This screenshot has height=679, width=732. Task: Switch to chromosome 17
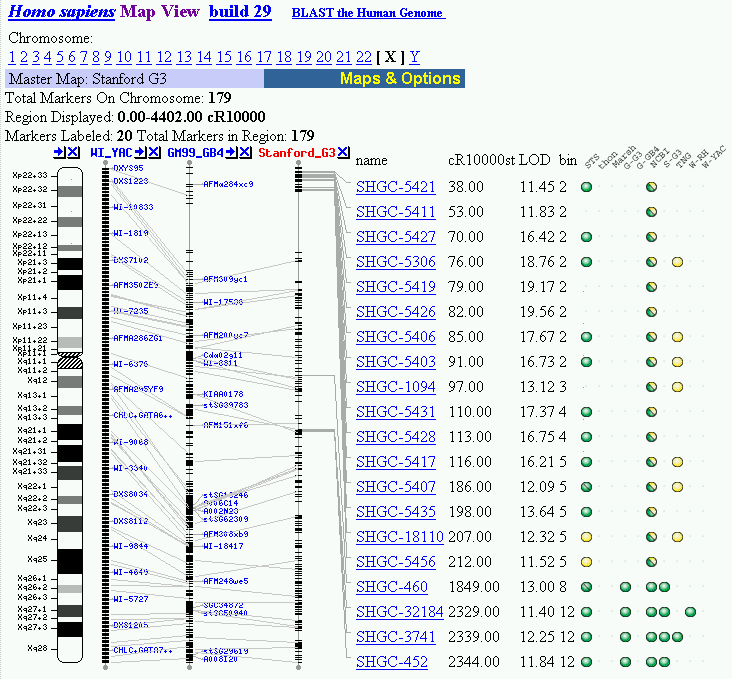(x=264, y=57)
